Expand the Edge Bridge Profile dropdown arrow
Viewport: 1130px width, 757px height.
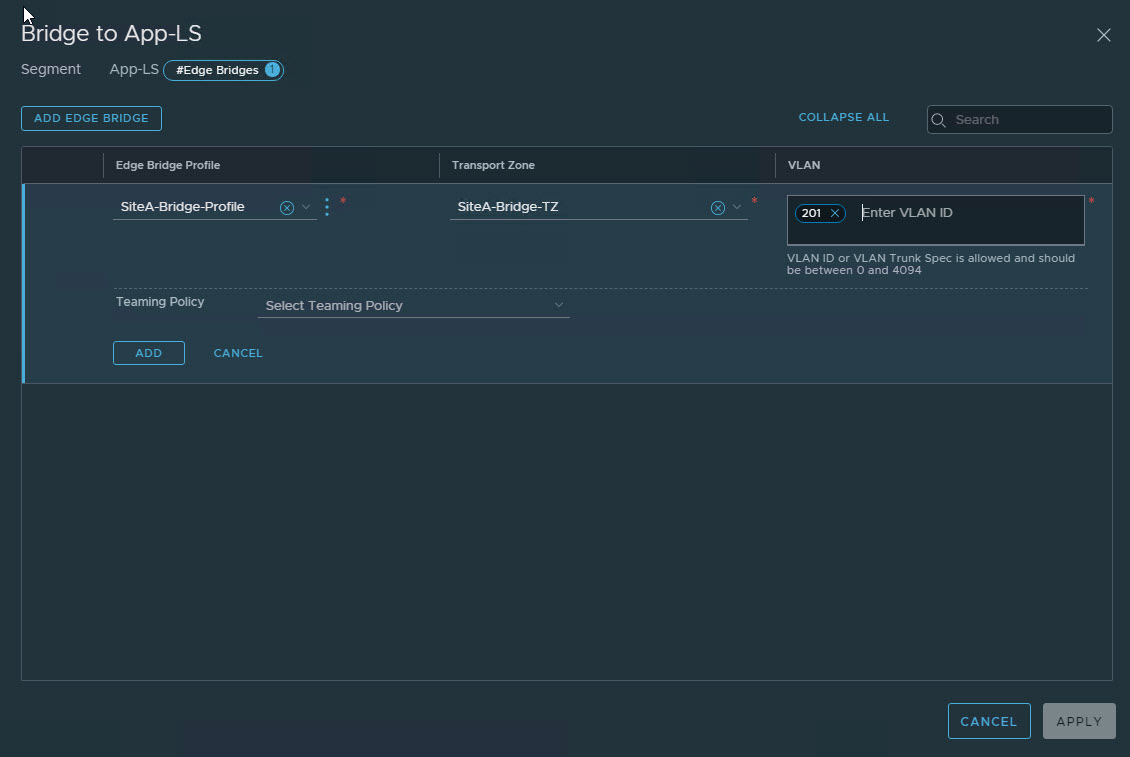click(306, 207)
